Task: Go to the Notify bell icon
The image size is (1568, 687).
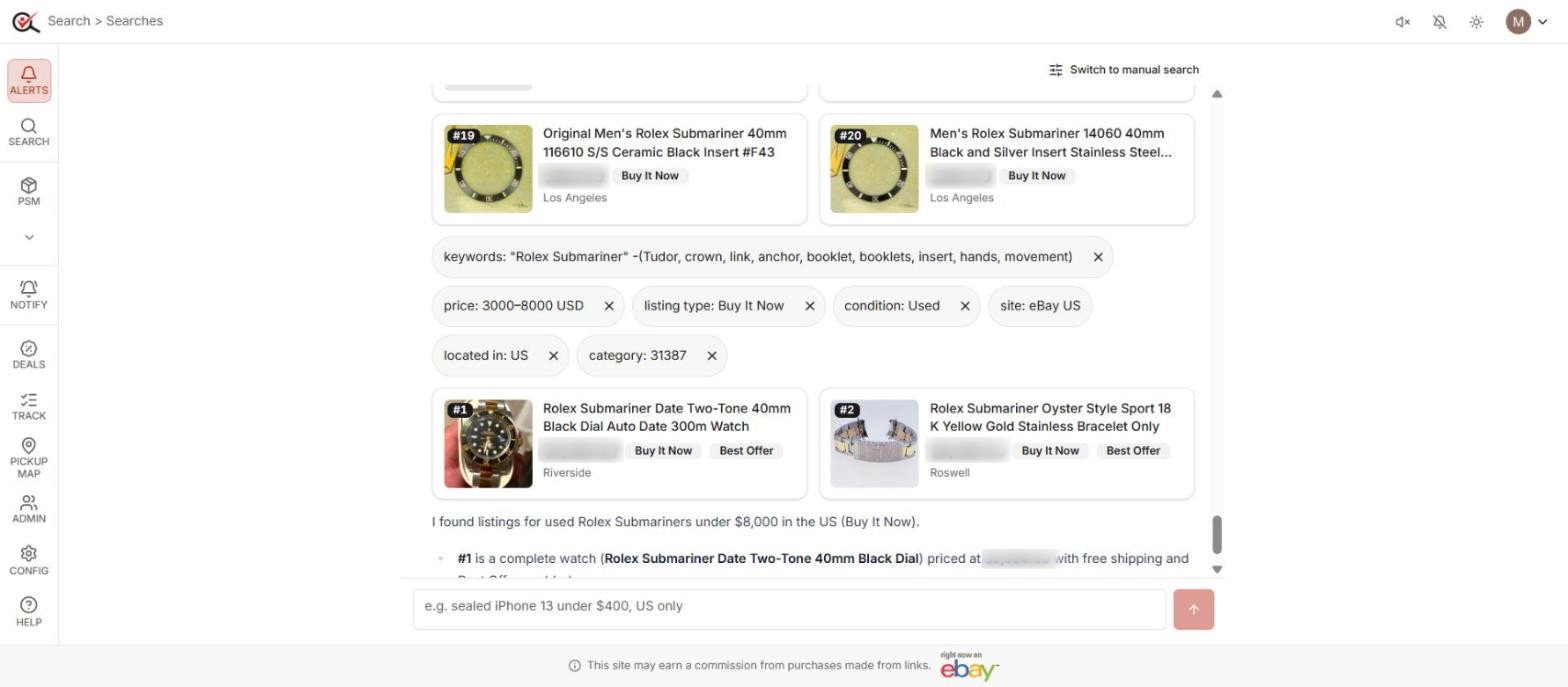Action: click(29, 295)
